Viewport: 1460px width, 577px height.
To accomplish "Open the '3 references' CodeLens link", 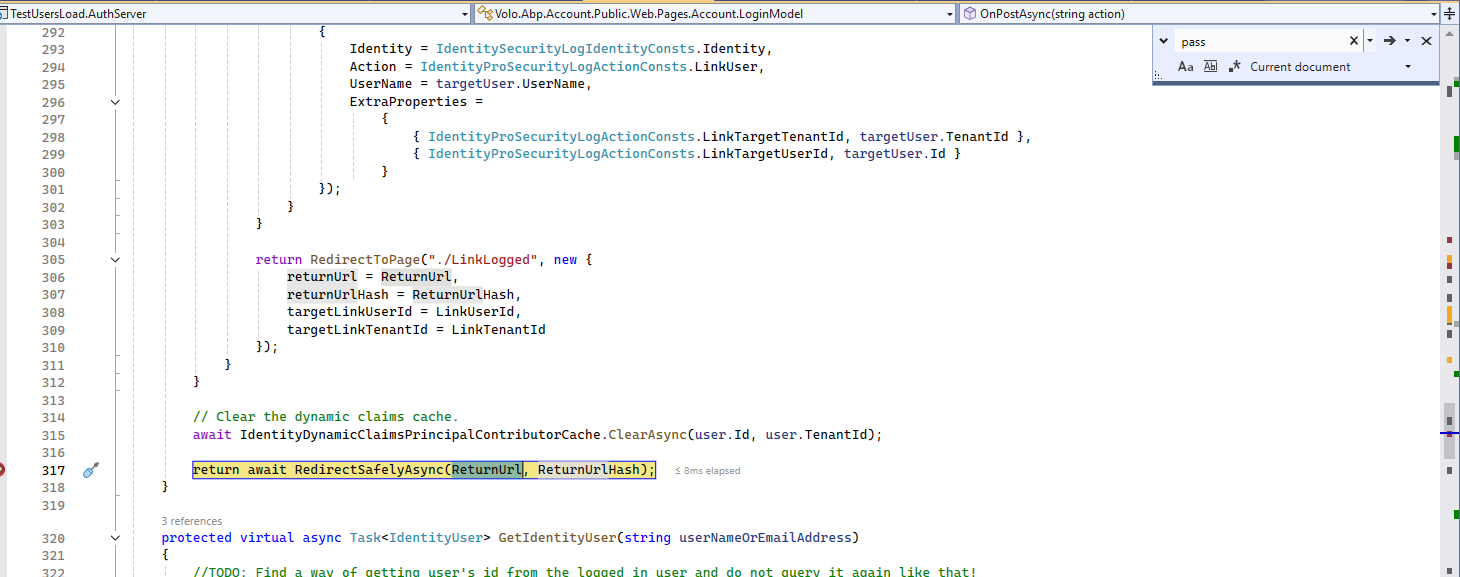I will tap(192, 521).
